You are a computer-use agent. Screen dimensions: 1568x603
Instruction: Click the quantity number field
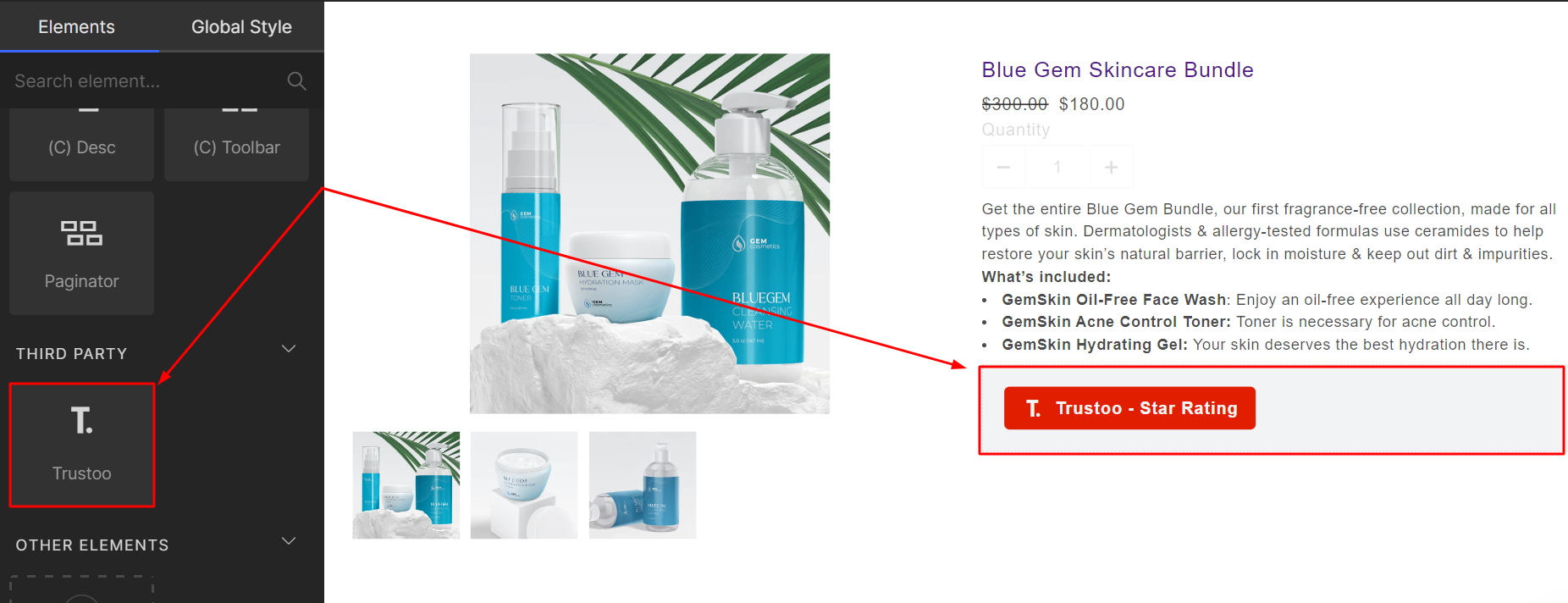pyautogui.click(x=1057, y=167)
